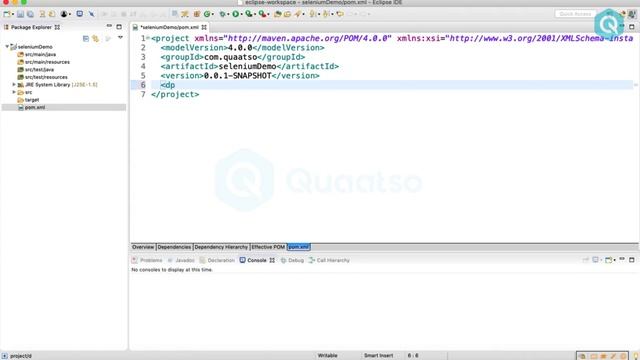The image size is (640, 360).
Task: Click the modelVersion line in editor
Action: (x=242, y=48)
